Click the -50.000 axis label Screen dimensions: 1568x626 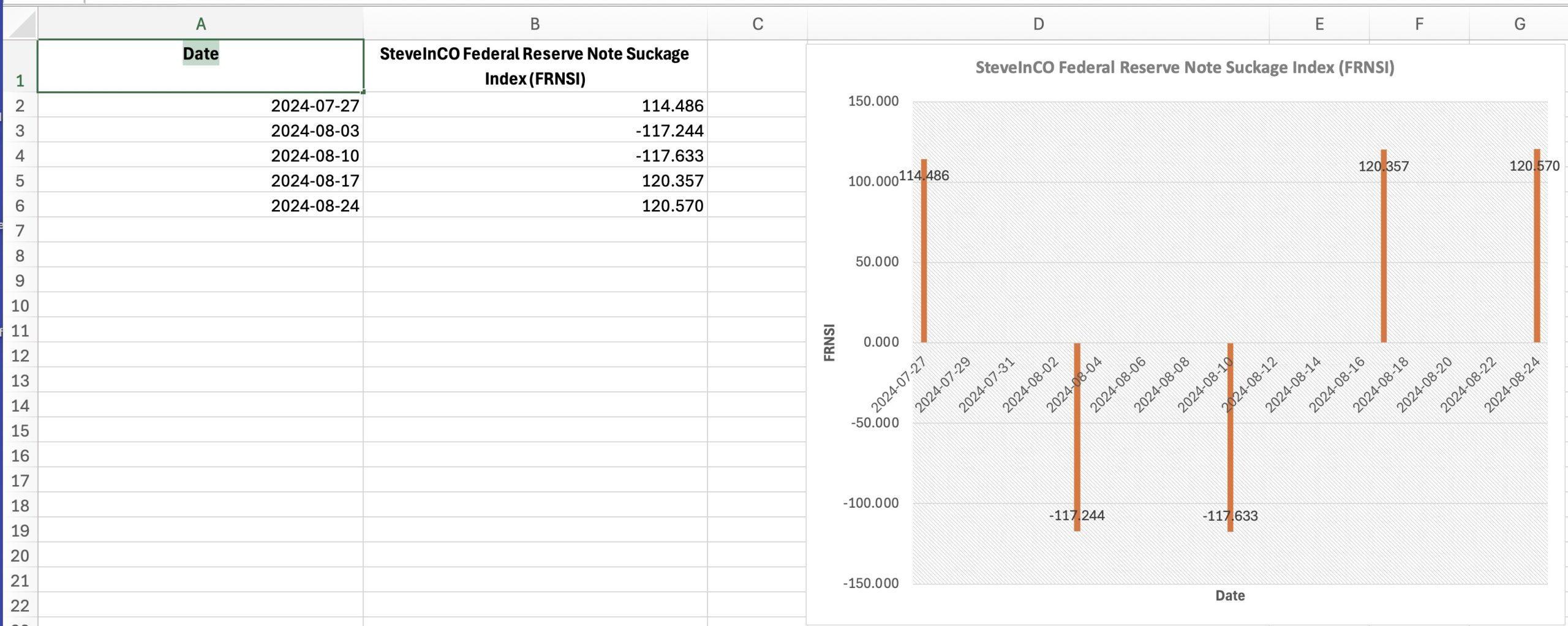tap(875, 423)
